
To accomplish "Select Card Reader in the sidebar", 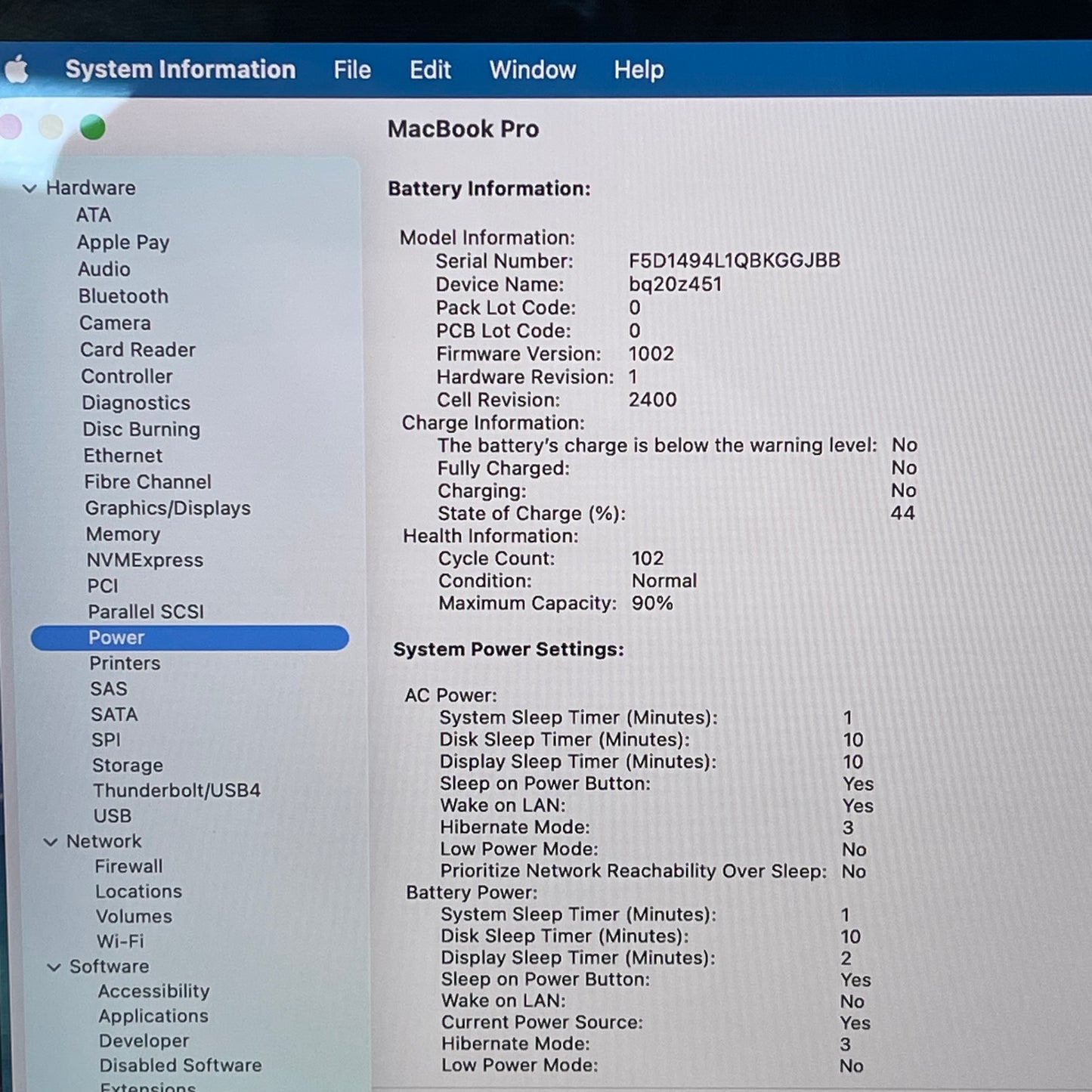I will pyautogui.click(x=138, y=350).
